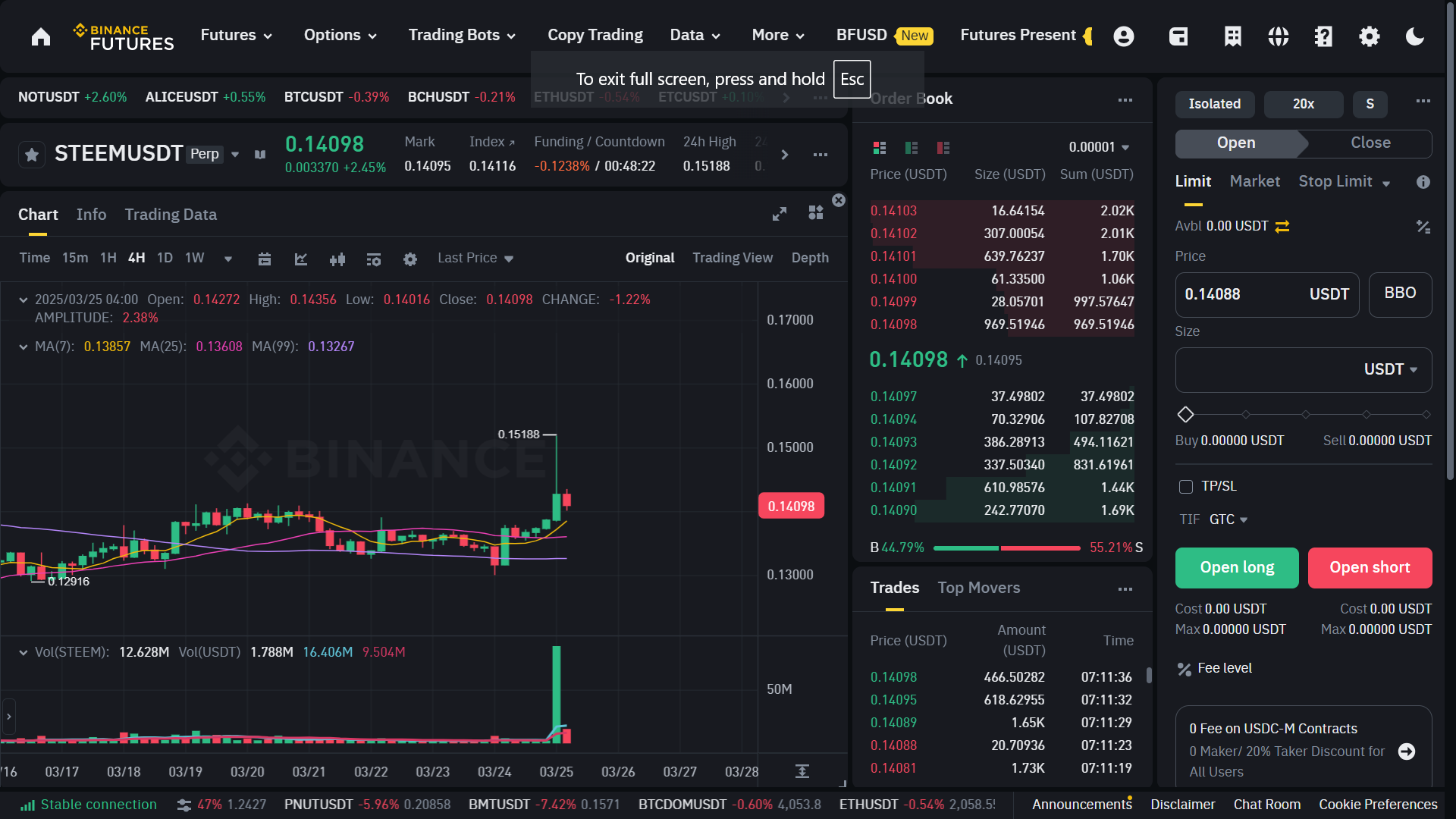This screenshot has width=1456, height=819.
Task: Show both bids and asks order book view
Action: pos(880,148)
